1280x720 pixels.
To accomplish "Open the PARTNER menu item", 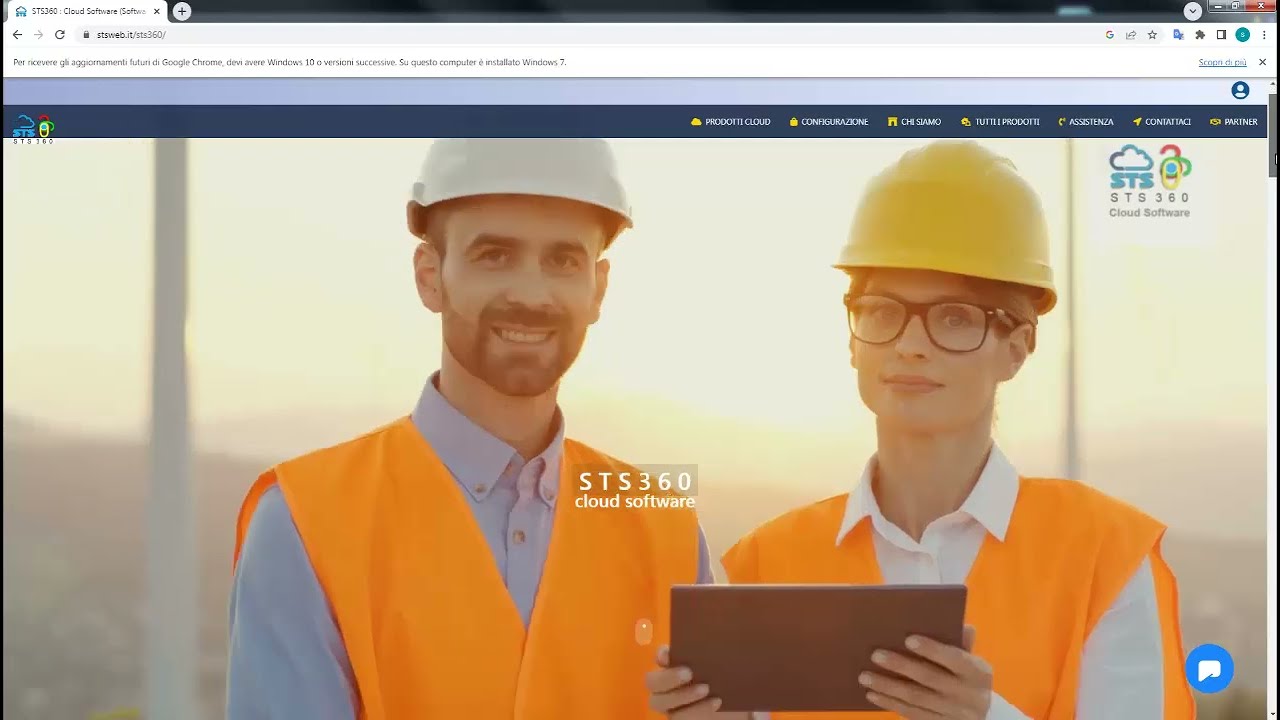I will point(1233,122).
